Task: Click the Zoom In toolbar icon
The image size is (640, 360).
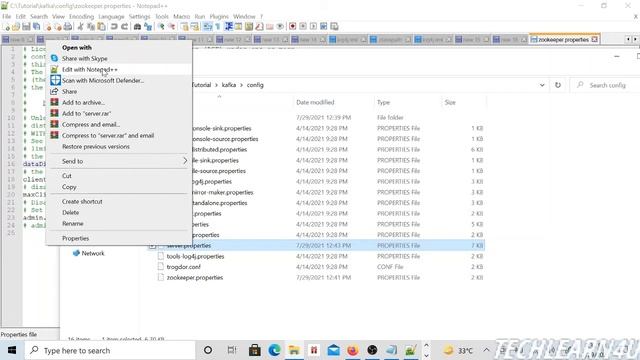Action: click(161, 27)
